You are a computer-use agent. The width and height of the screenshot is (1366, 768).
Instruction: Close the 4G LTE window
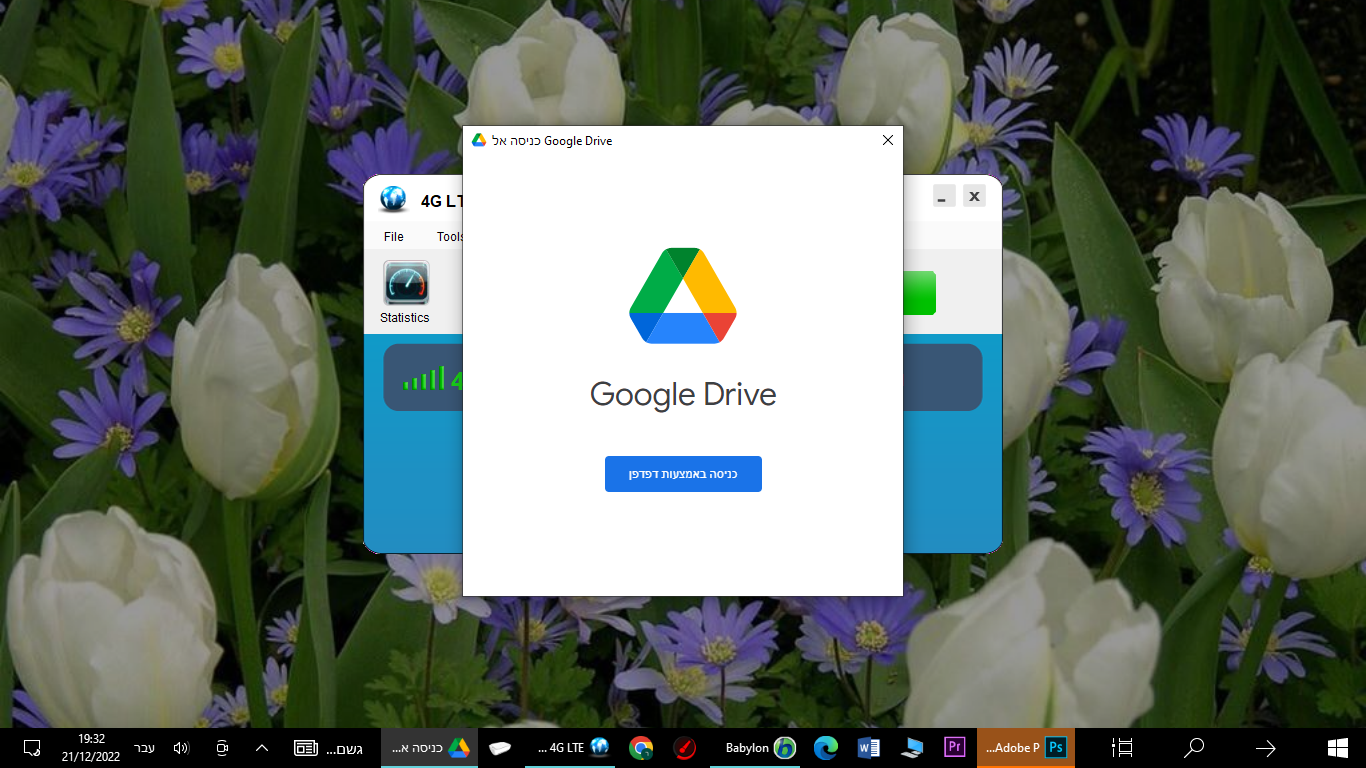[x=974, y=196]
